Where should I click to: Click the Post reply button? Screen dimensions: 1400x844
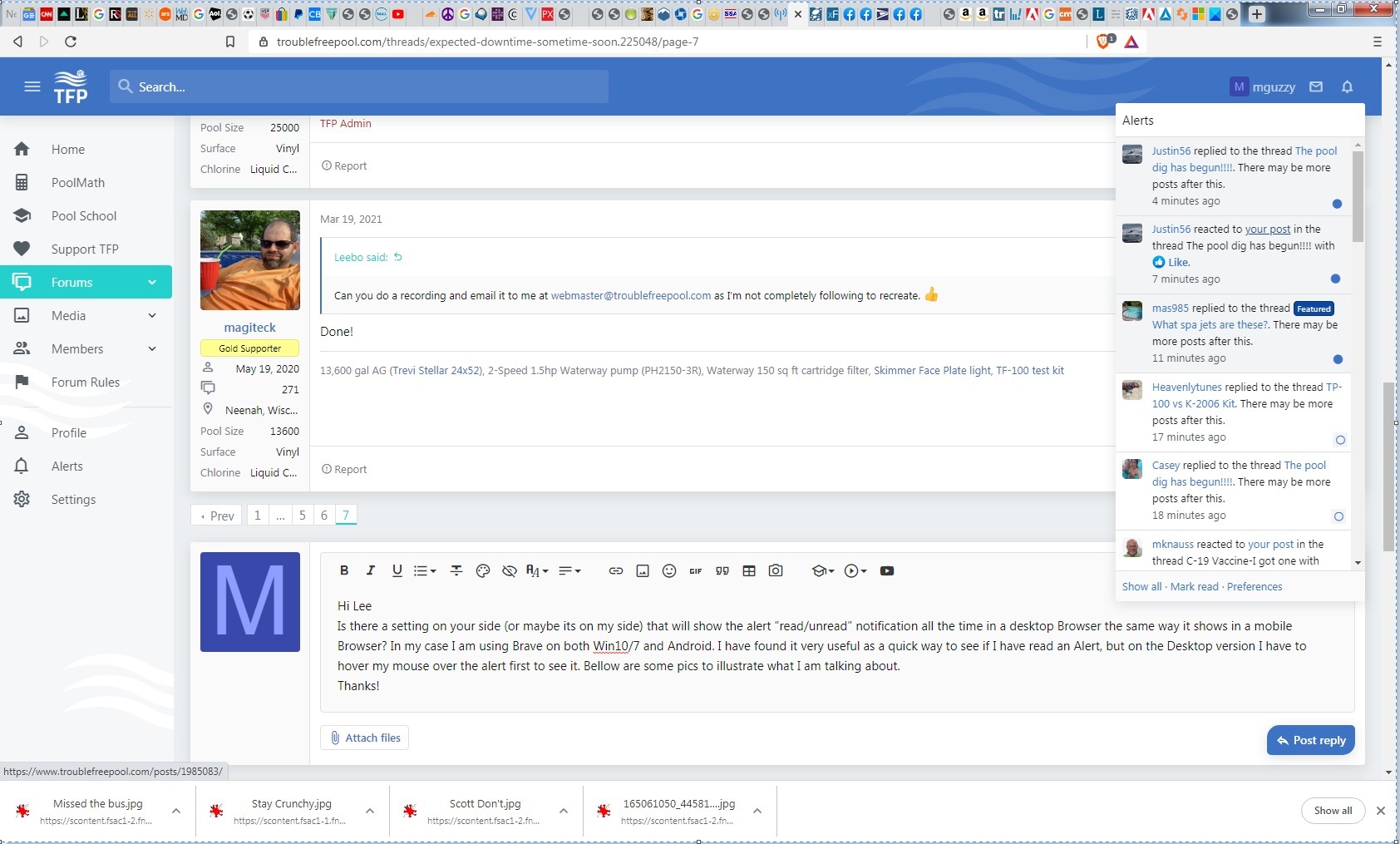tap(1311, 740)
